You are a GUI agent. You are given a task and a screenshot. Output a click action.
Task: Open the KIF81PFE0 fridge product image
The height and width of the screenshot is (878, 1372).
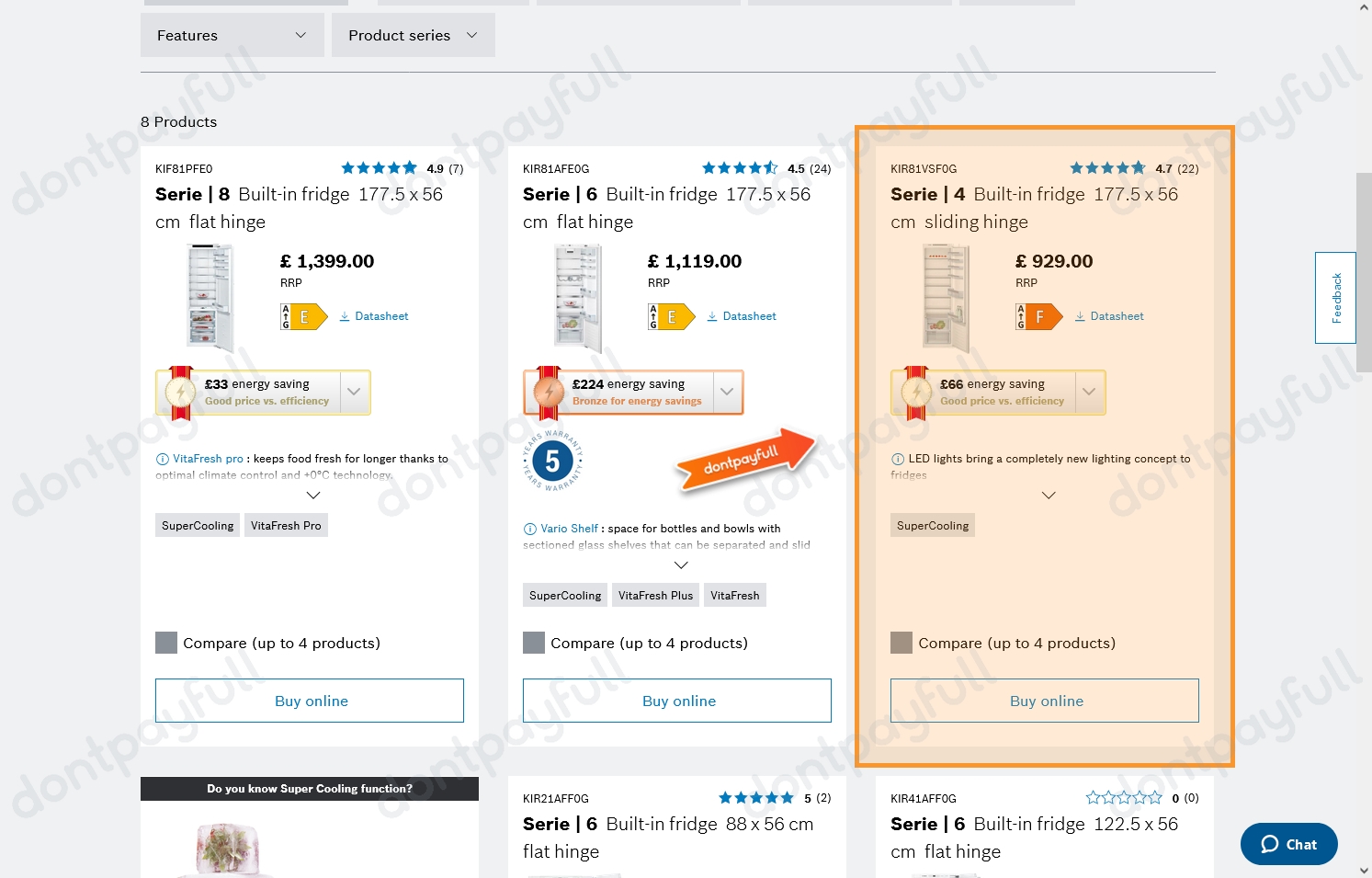point(210,298)
